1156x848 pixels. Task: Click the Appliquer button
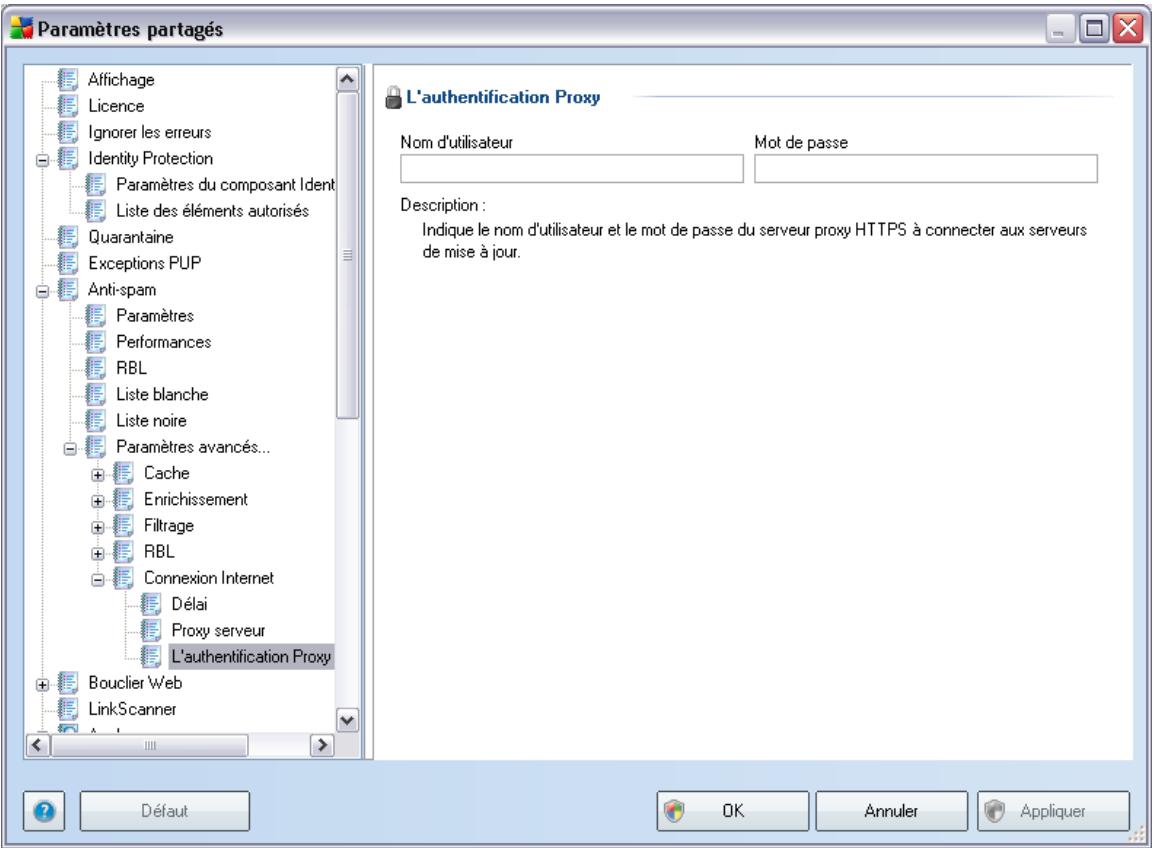(x=1054, y=811)
